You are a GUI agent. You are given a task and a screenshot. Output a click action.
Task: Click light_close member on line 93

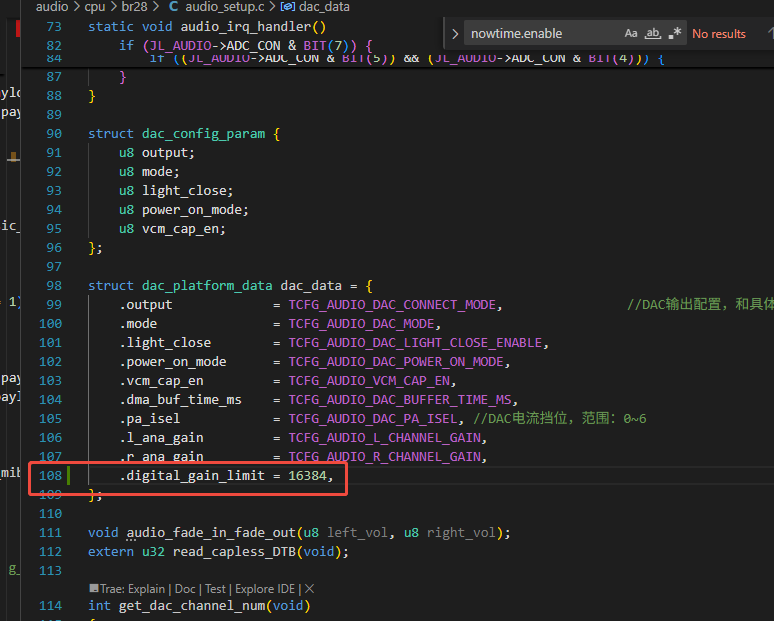pos(184,191)
